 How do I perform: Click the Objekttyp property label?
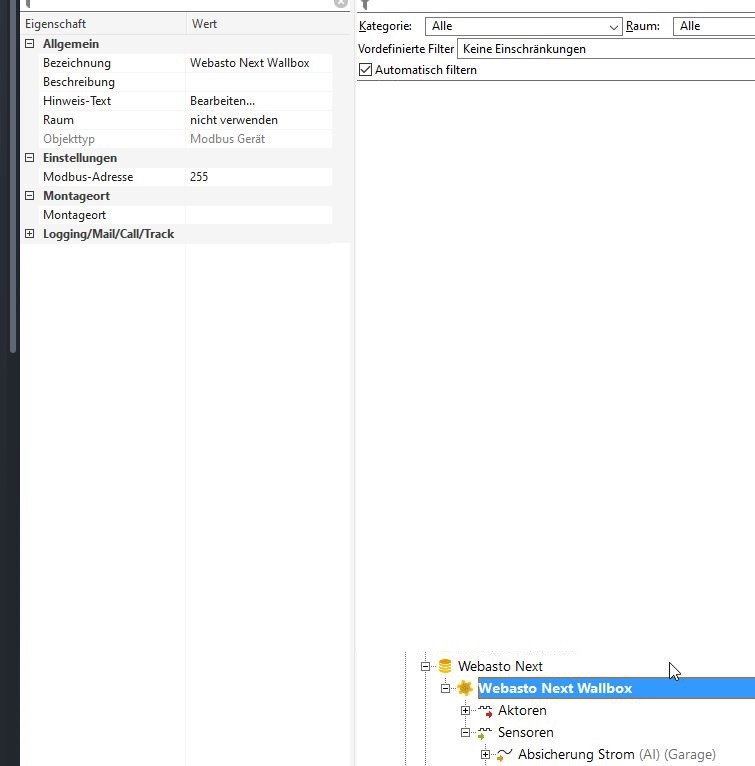[69, 139]
